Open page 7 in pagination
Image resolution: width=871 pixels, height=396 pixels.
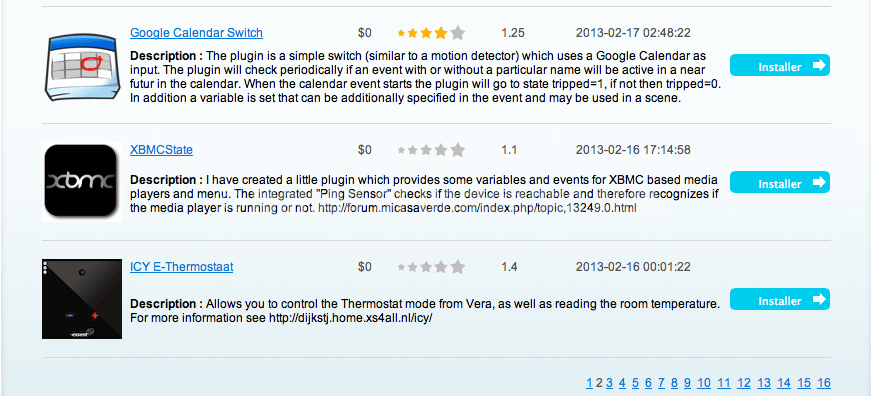pos(662,383)
